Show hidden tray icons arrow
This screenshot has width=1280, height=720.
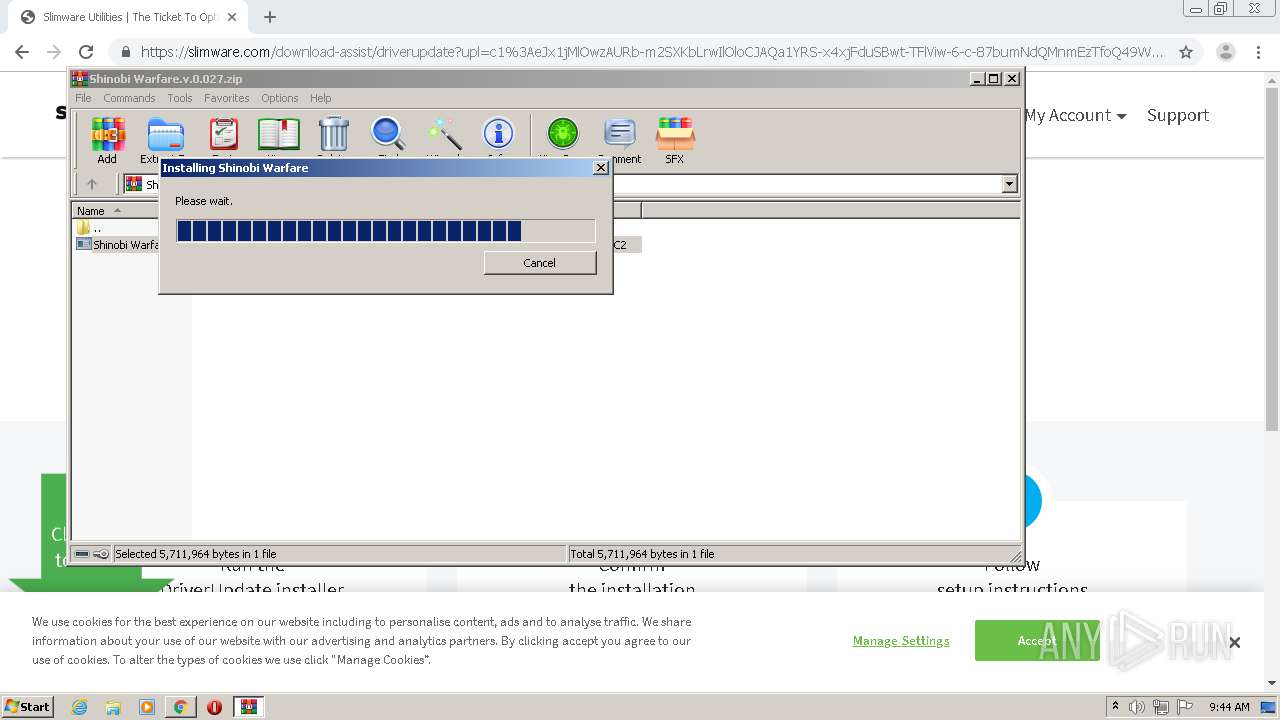[1115, 707]
